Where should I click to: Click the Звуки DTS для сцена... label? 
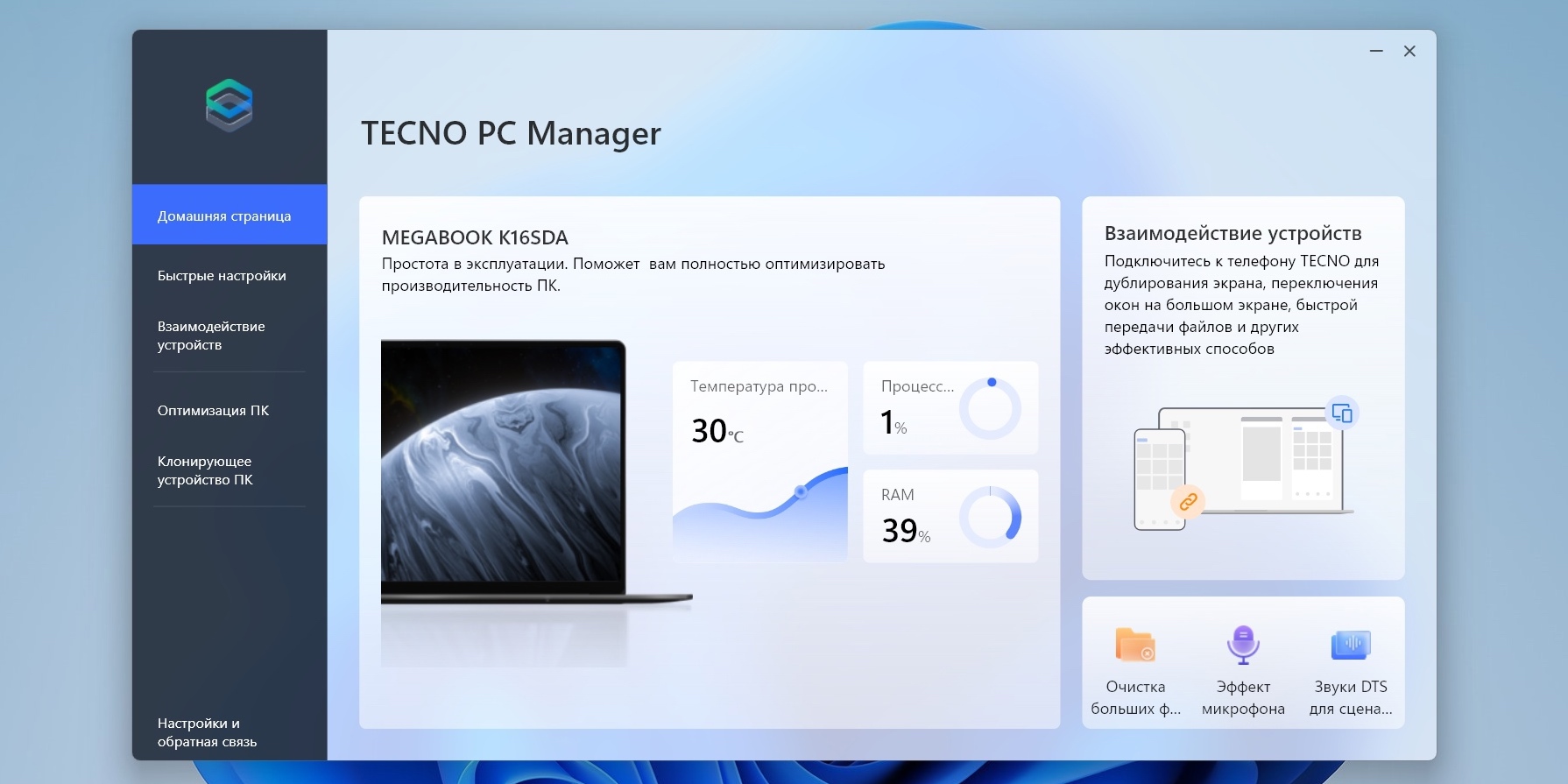(1351, 697)
